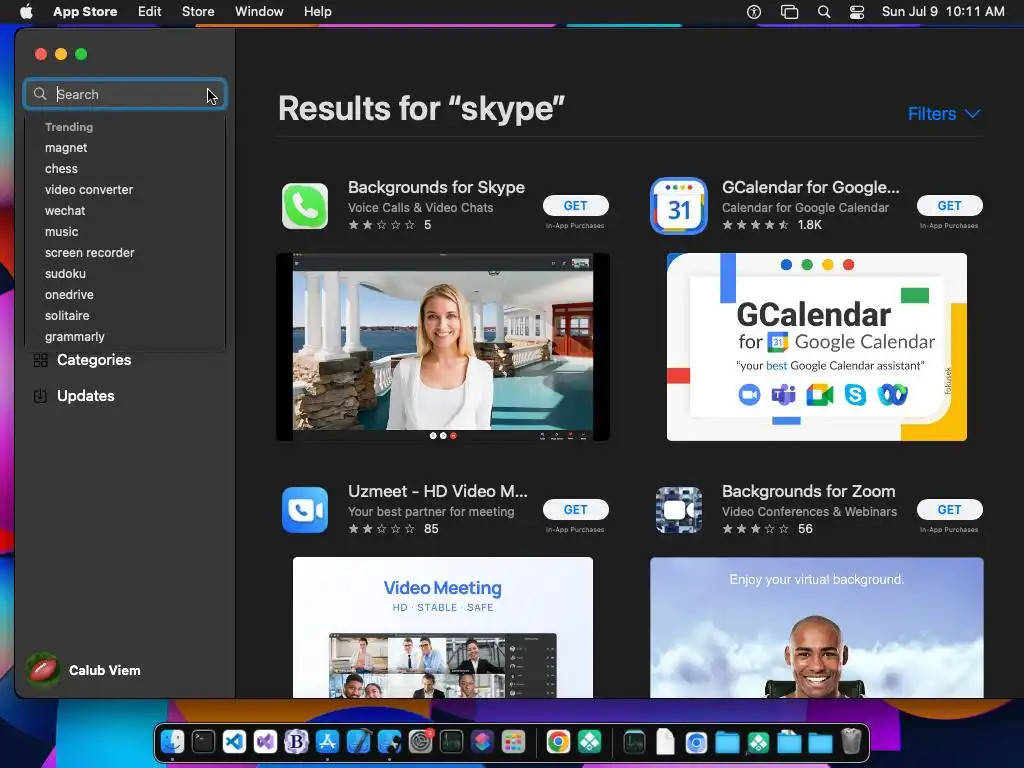Open the Backgrounds for Zoom preview image
1024x768 pixels.
click(816, 627)
